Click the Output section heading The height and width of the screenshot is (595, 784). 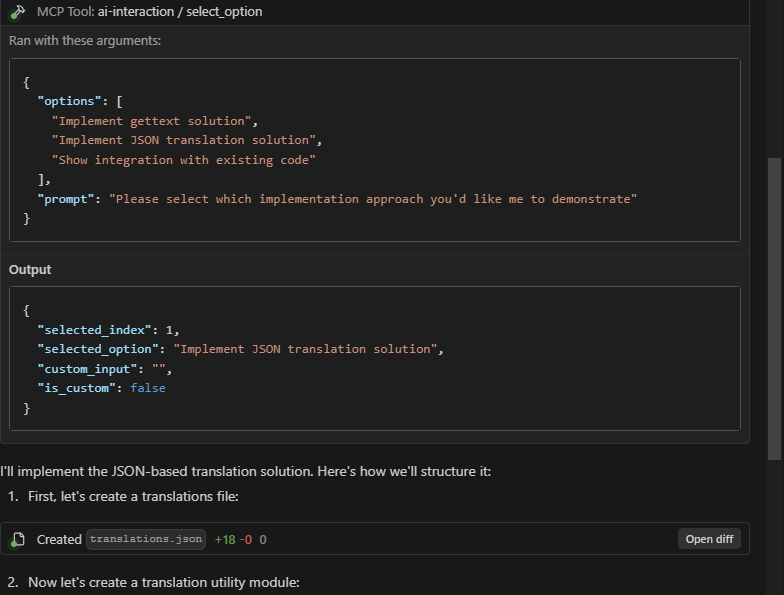pyautogui.click(x=30, y=270)
